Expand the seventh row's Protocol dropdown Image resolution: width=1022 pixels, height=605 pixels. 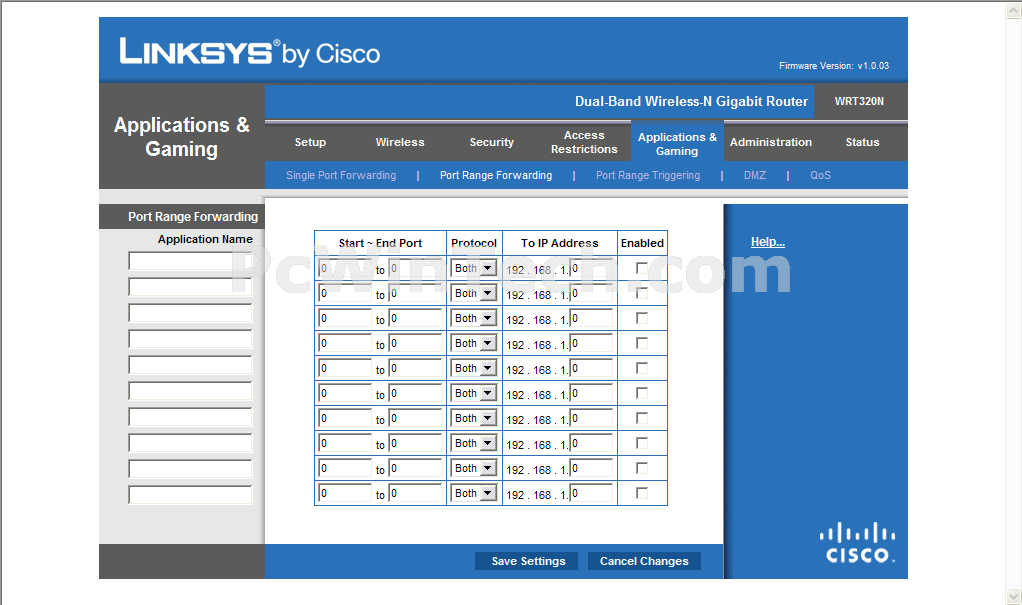coord(474,418)
